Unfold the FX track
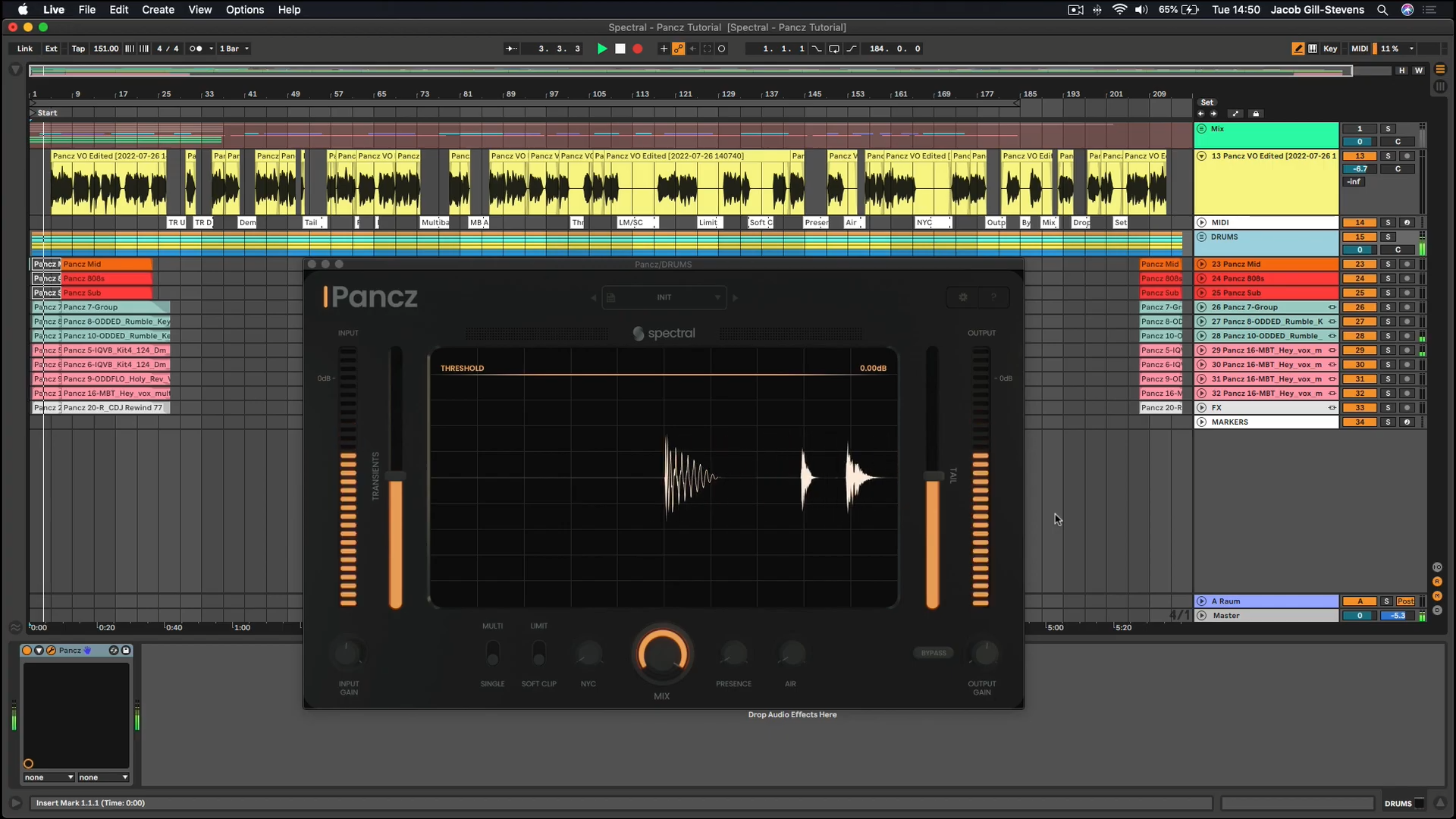The height and width of the screenshot is (819, 1456). [1201, 408]
